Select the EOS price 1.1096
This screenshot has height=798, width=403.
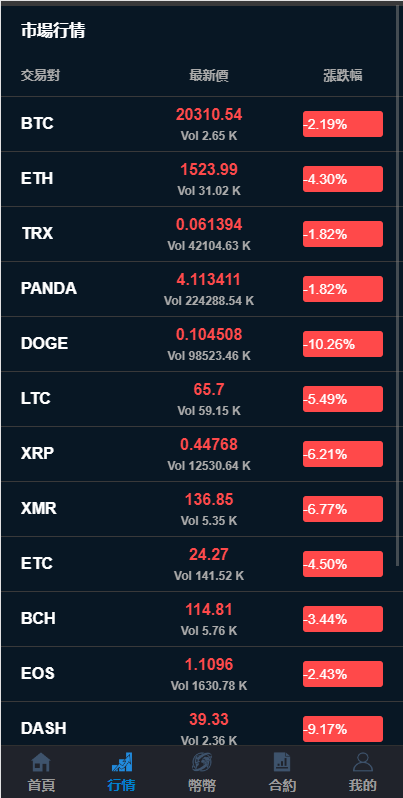pos(209,665)
